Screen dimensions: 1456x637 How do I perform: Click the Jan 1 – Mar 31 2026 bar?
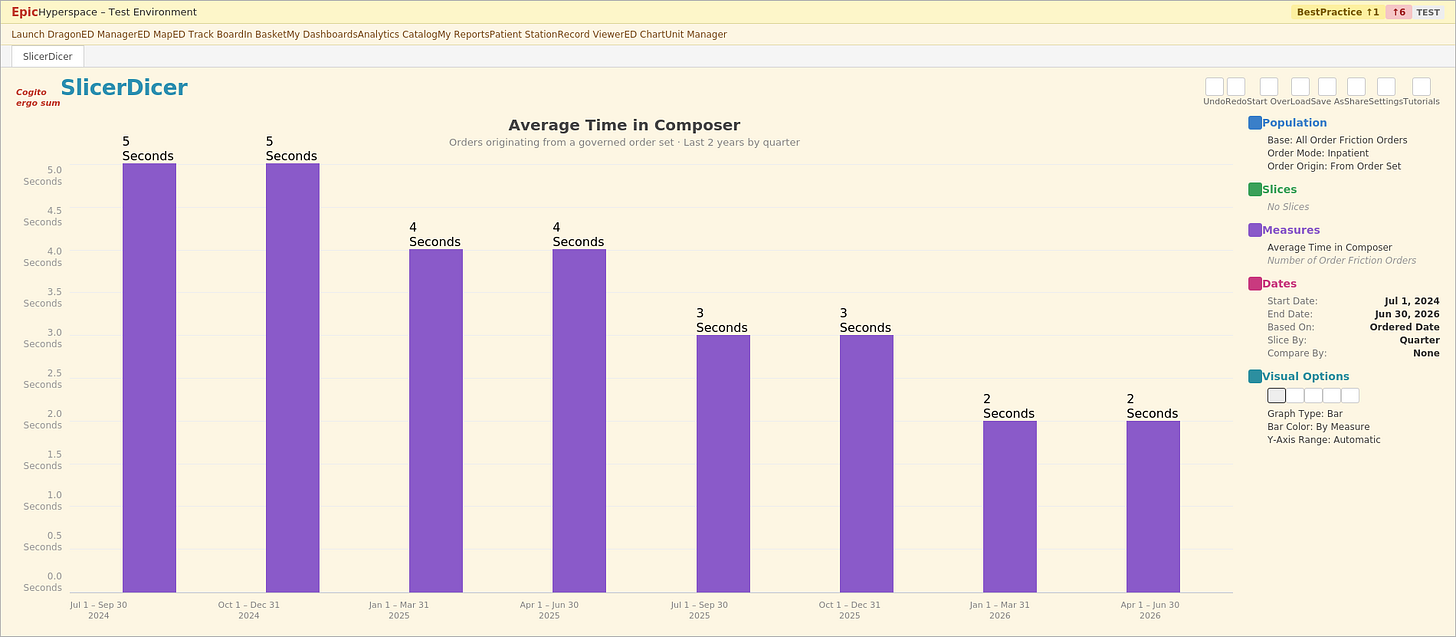point(1010,507)
